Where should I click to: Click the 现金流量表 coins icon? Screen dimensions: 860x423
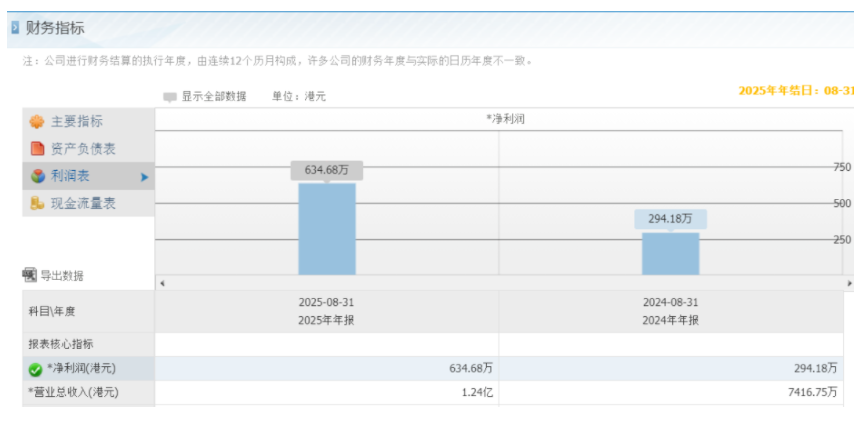37,204
